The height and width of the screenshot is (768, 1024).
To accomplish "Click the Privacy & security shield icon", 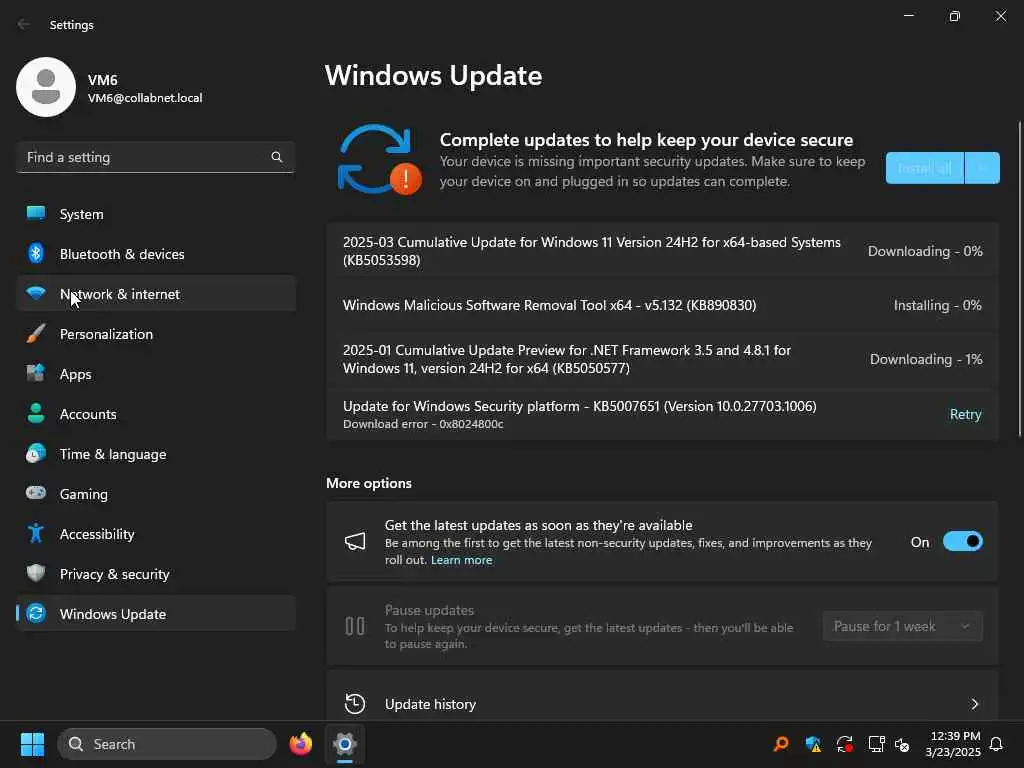I will click(x=36, y=573).
